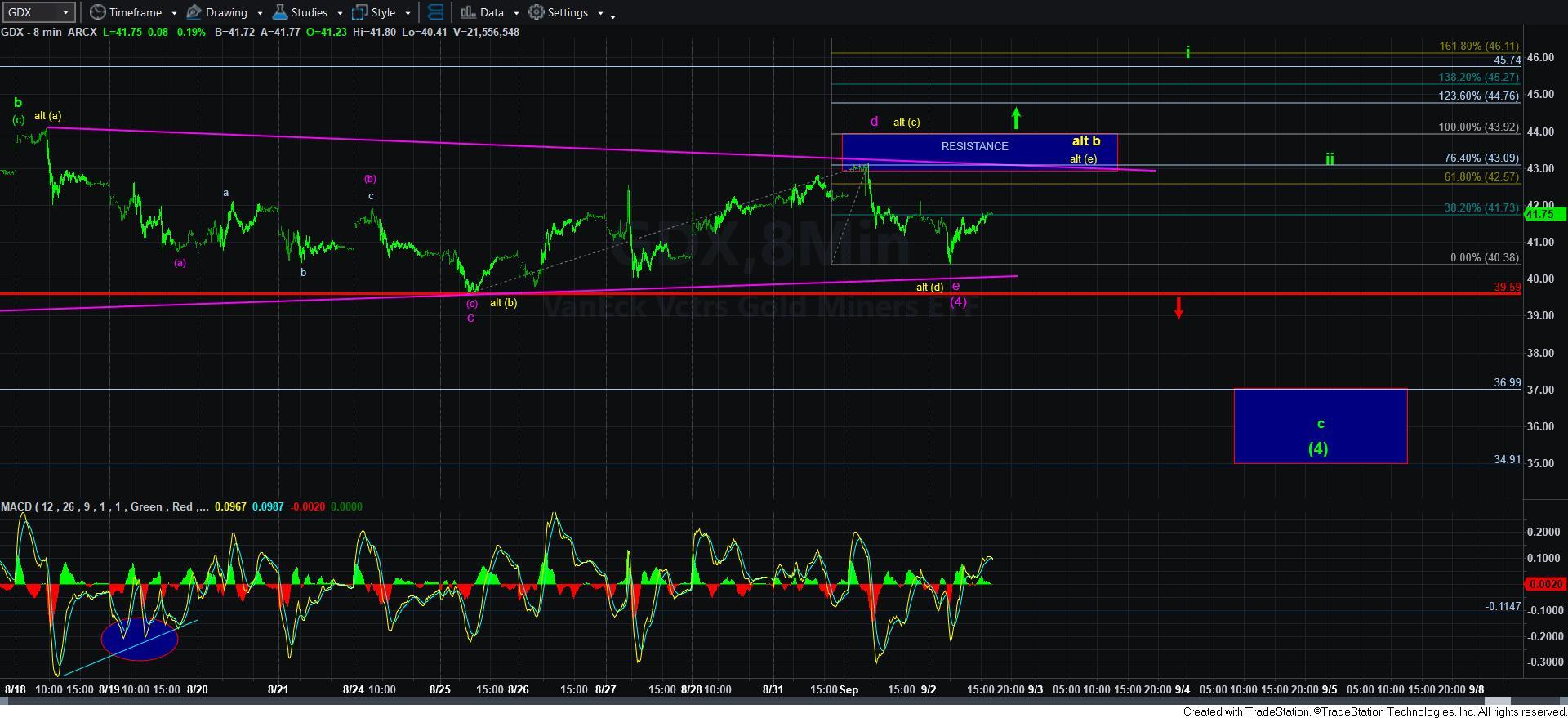Click the red 39.59 price level label

[x=1507, y=287]
